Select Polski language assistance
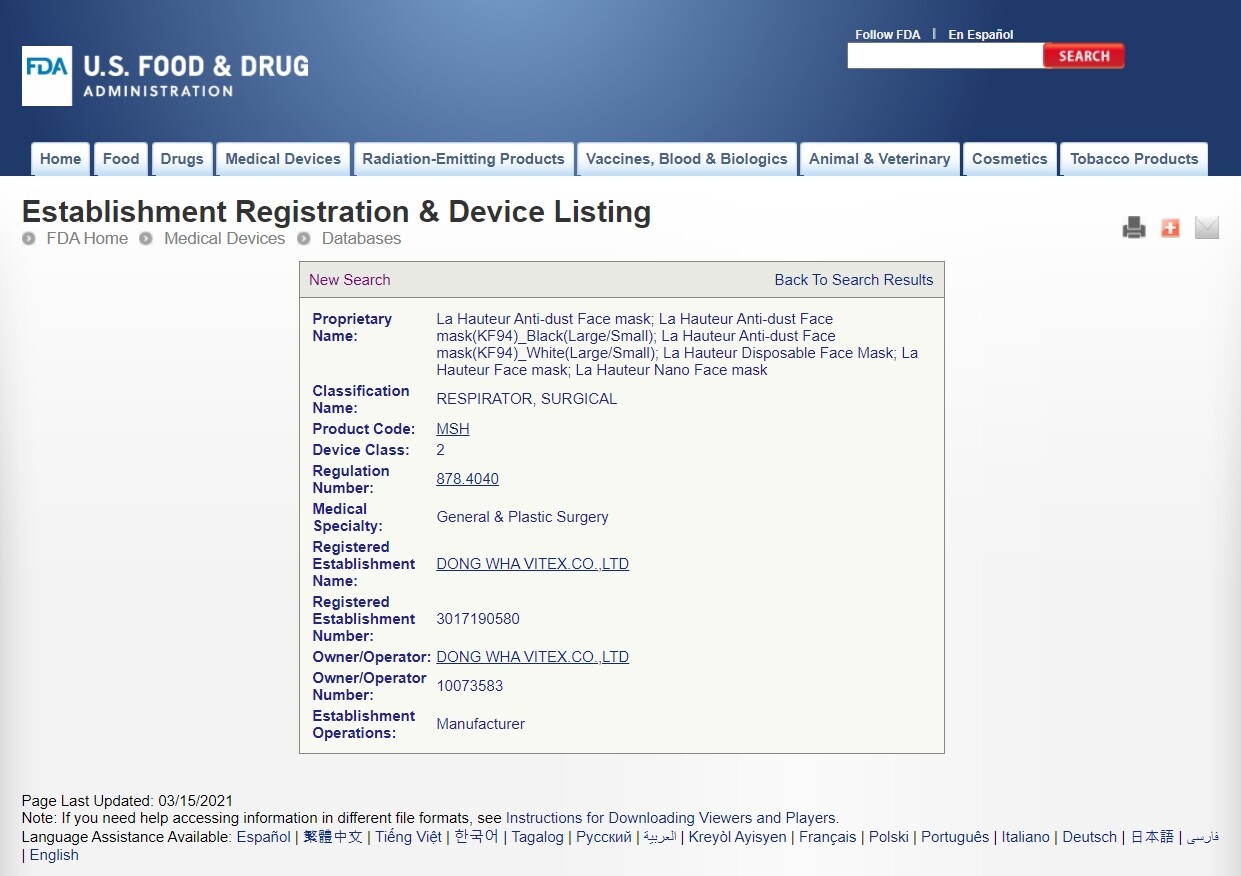1241x876 pixels. point(889,837)
